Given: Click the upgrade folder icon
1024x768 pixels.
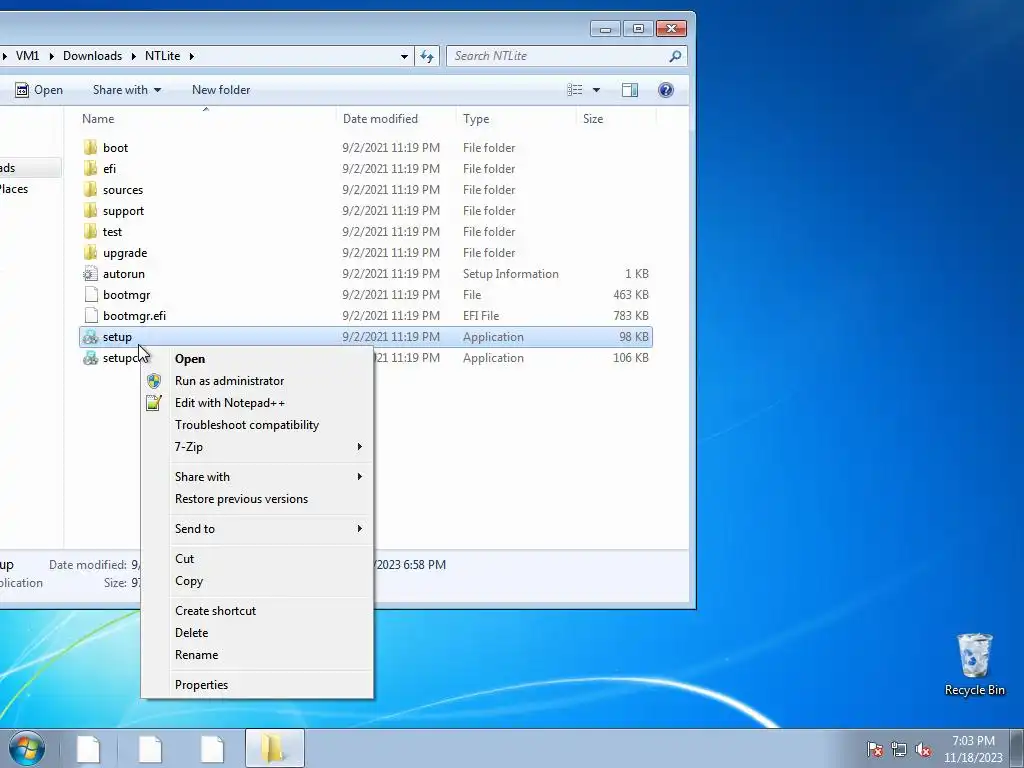Looking at the screenshot, I should [91, 252].
